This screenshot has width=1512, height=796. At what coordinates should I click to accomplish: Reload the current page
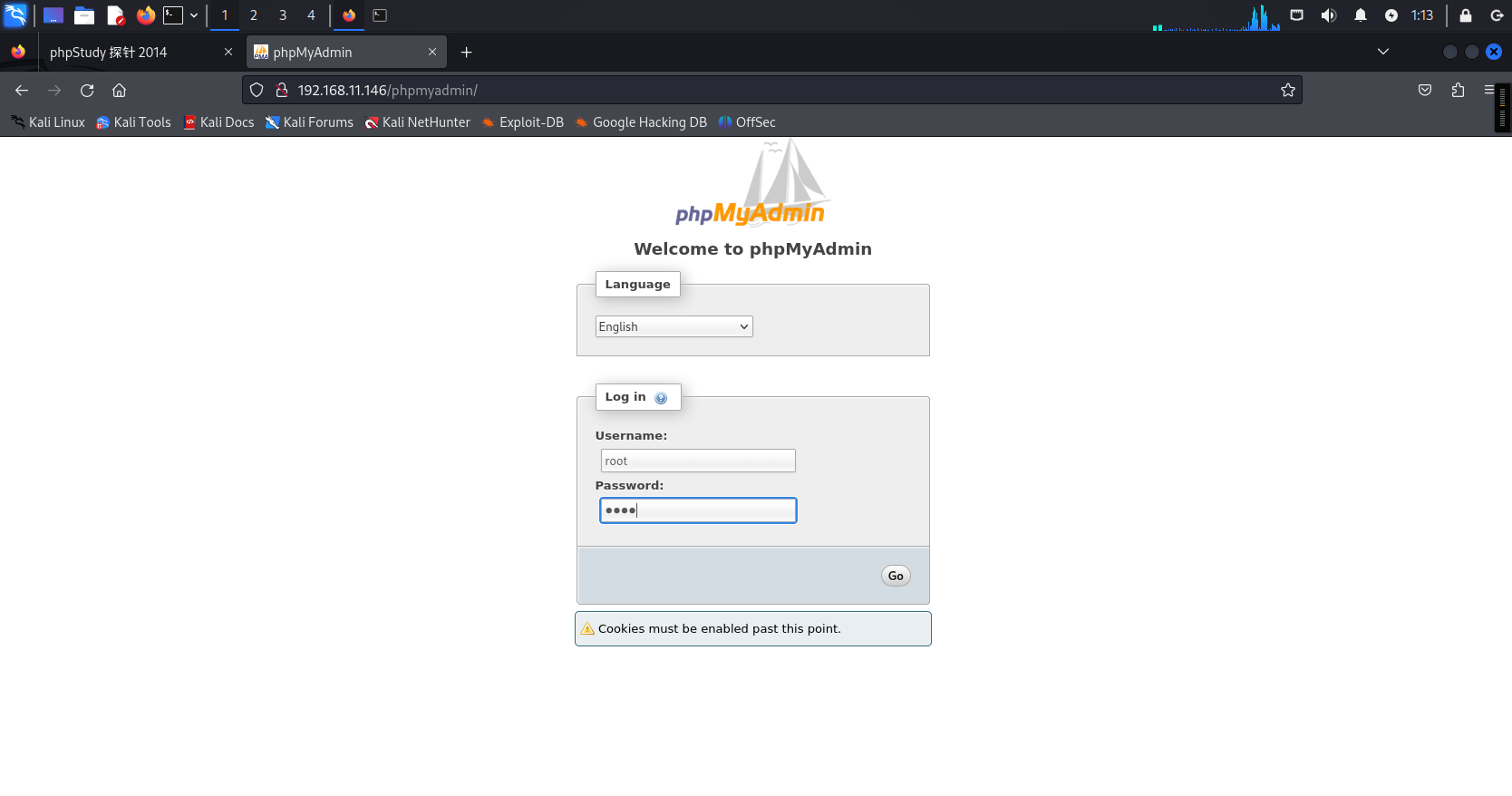point(87,91)
